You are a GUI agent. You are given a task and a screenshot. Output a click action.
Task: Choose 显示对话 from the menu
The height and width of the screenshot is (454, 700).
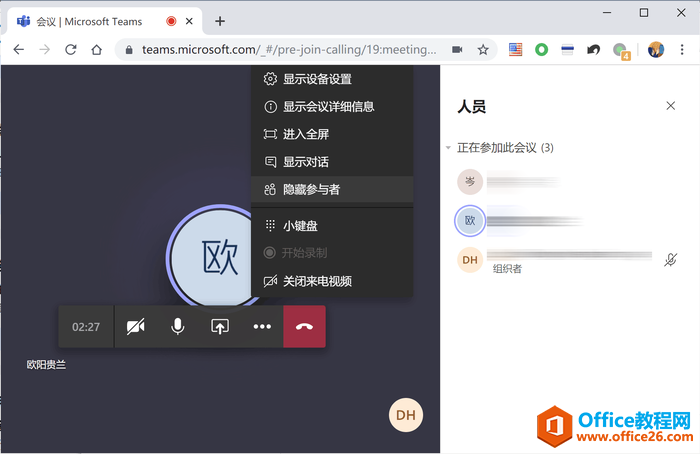point(332,162)
